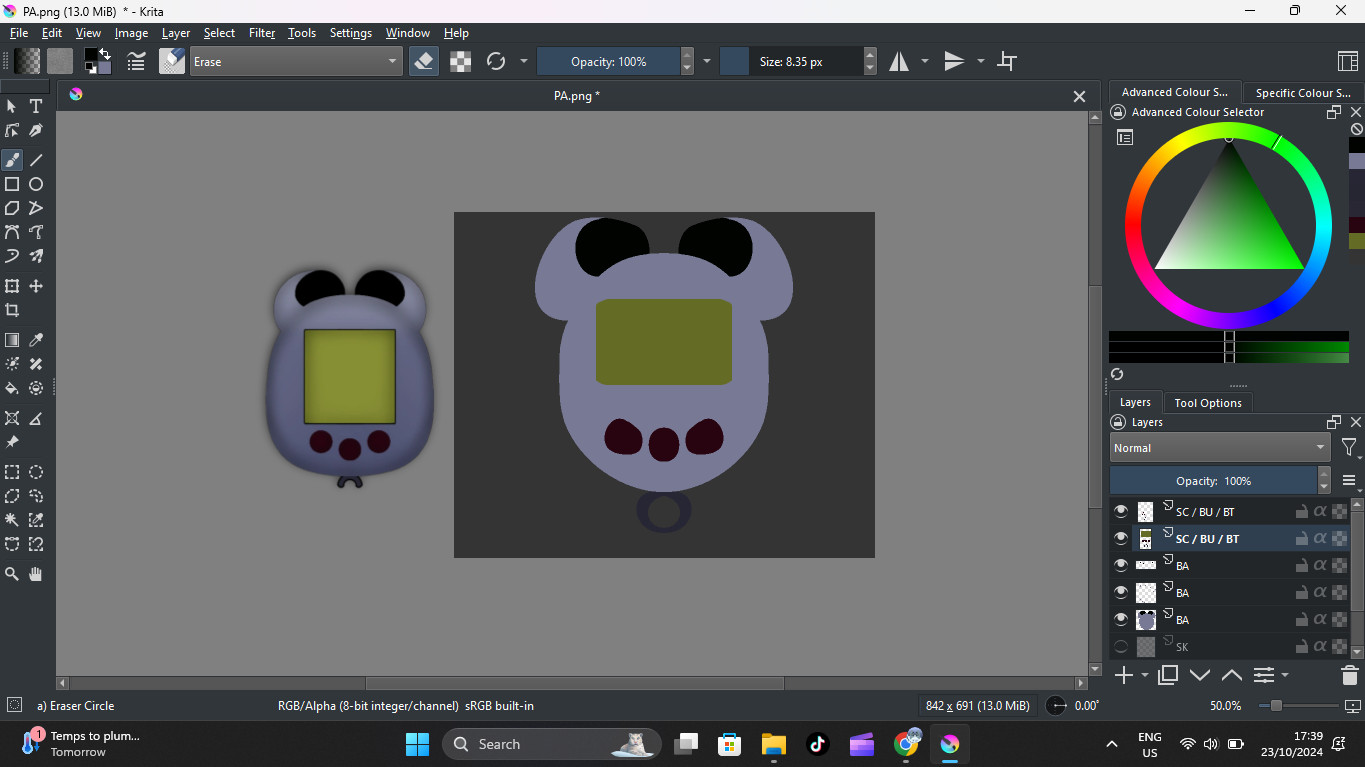Open the Filter menu
Viewport: 1365px width, 767px height.
pyautogui.click(x=262, y=33)
